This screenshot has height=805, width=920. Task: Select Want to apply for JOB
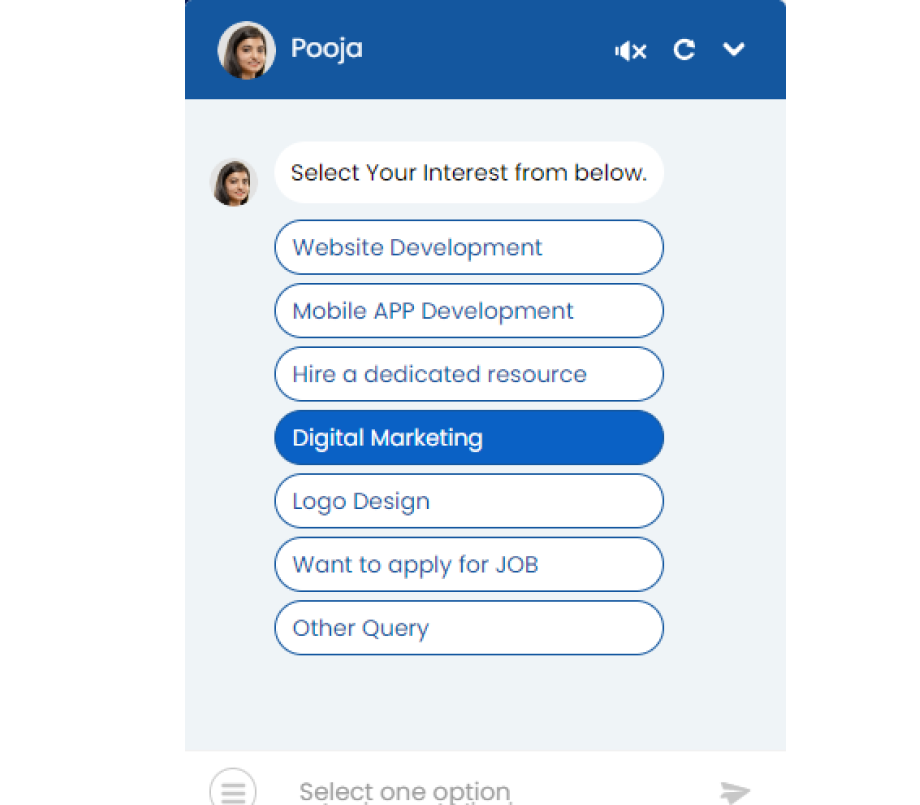coord(469,564)
